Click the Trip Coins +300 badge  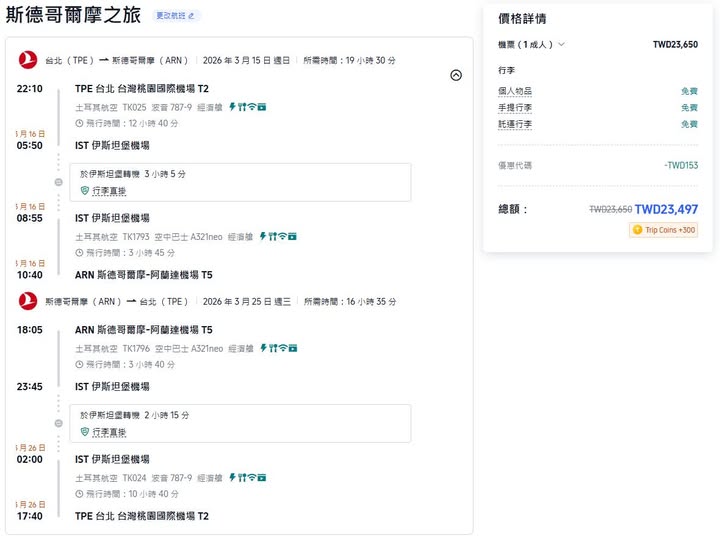(x=664, y=230)
